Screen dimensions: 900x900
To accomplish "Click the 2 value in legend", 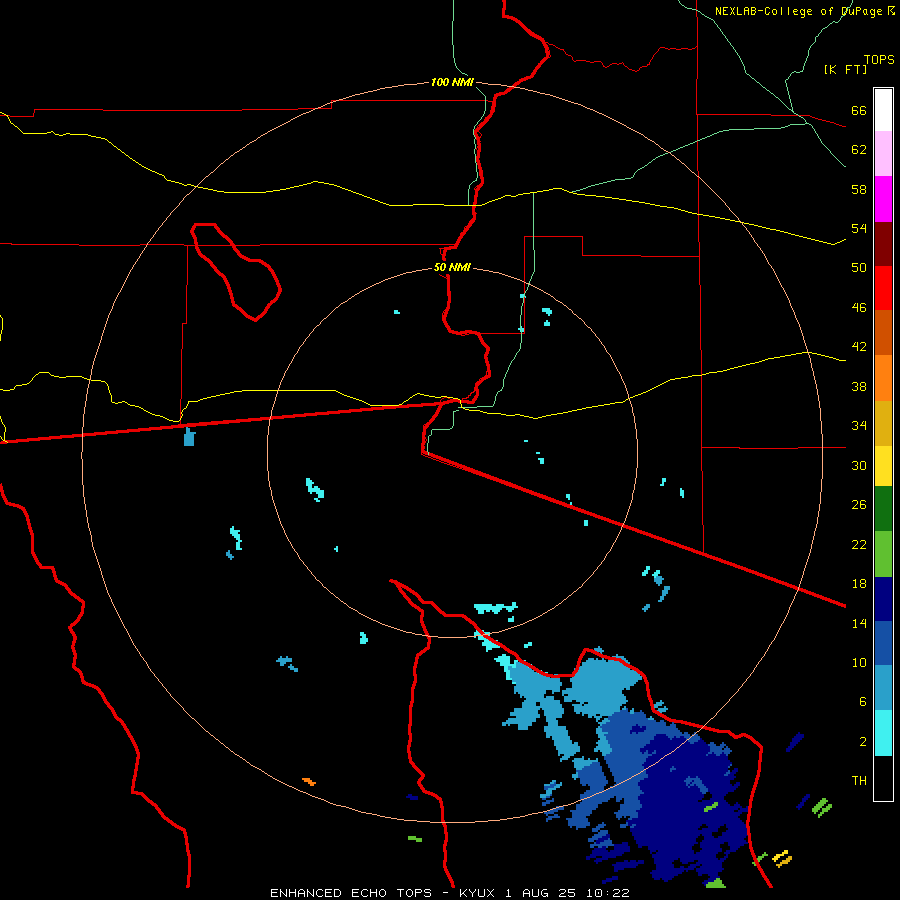I will [x=863, y=742].
